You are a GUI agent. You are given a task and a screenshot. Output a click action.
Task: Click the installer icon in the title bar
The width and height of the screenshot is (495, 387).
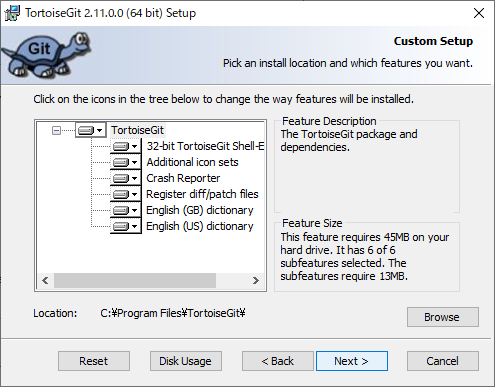[x=12, y=13]
